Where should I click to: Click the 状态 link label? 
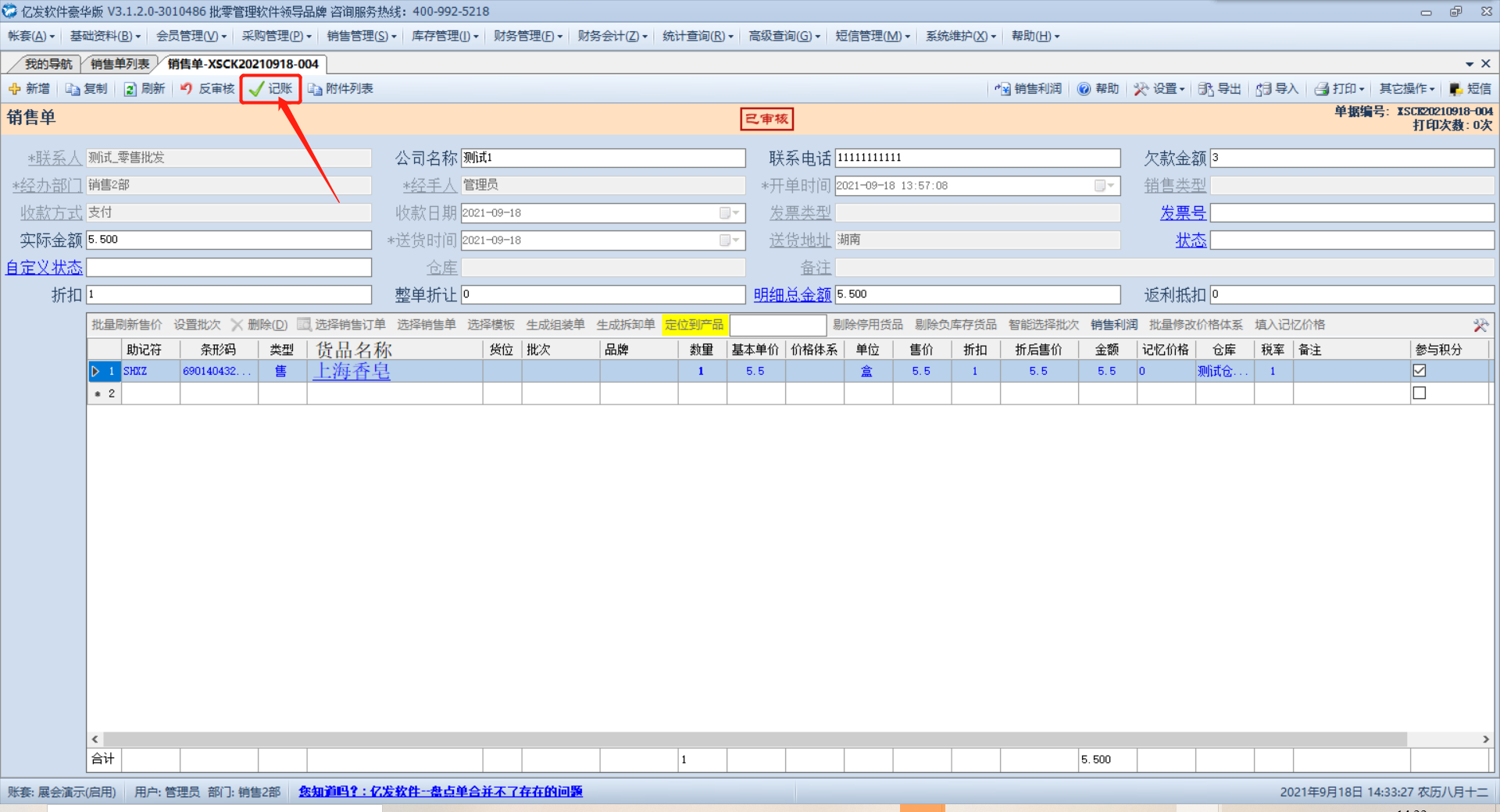(x=1191, y=240)
